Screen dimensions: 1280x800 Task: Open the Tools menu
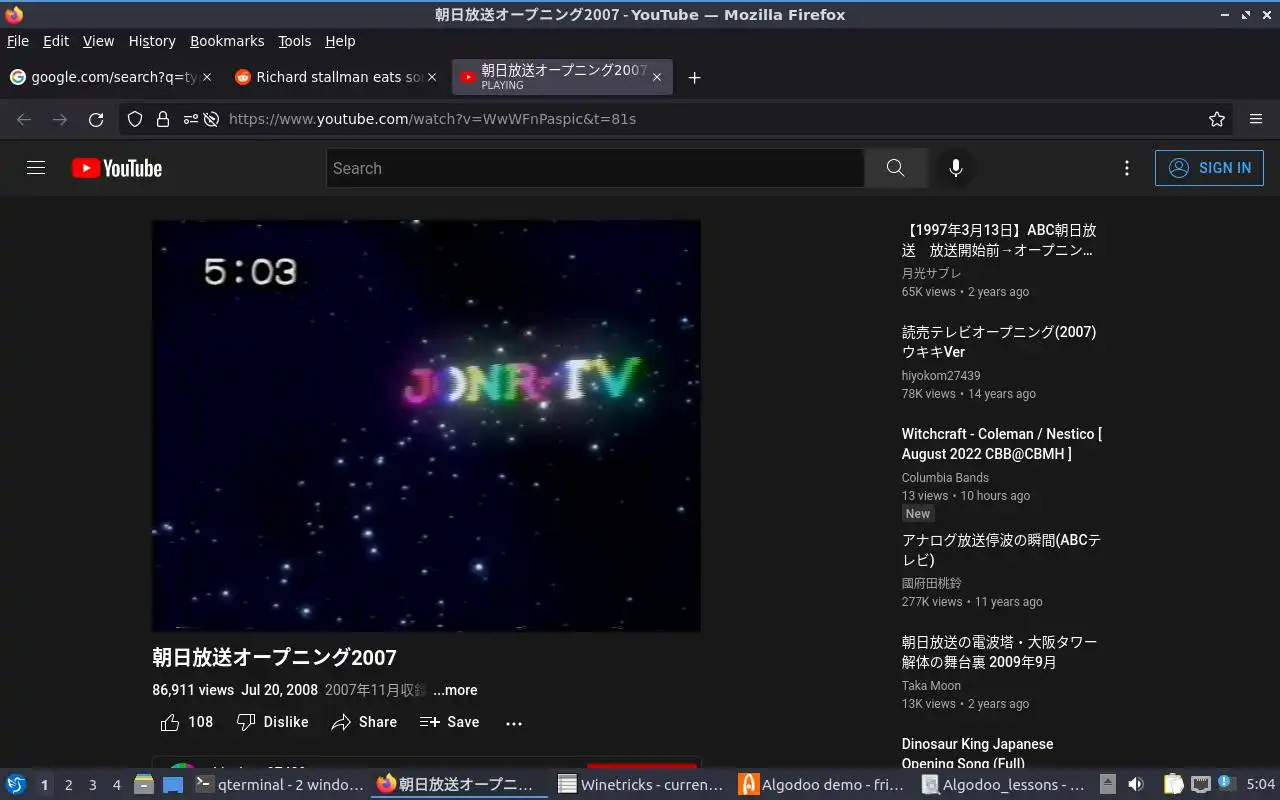295,41
